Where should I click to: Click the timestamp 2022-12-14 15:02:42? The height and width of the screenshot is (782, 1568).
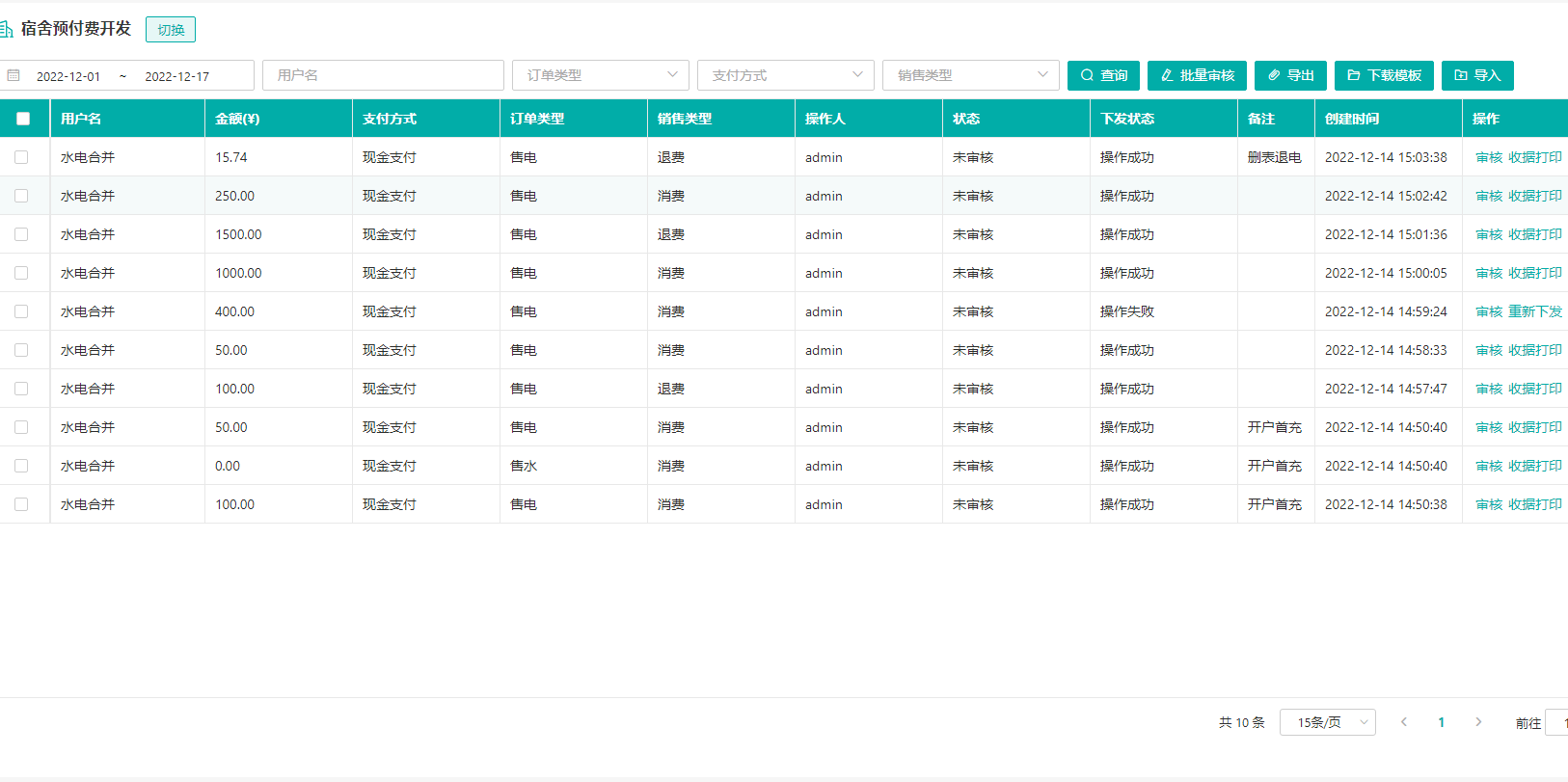(x=1386, y=196)
